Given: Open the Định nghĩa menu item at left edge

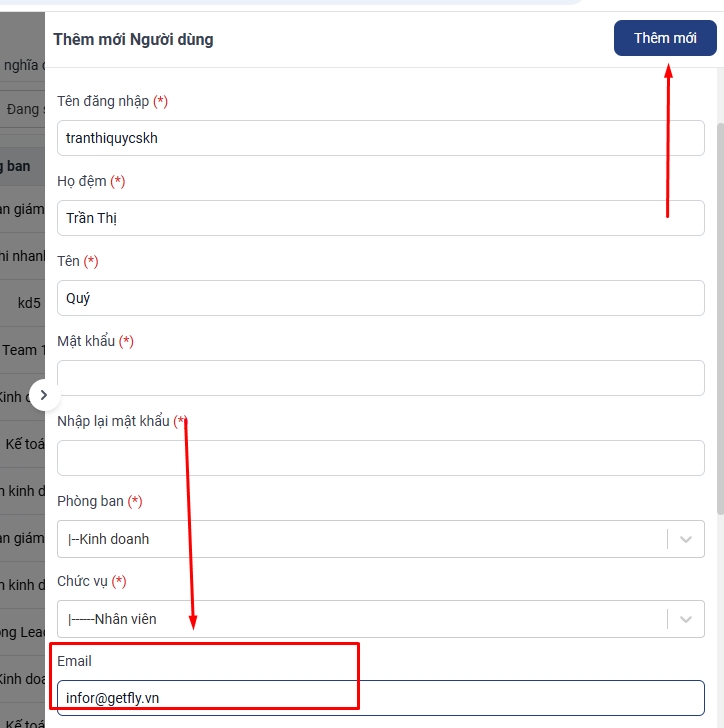Looking at the screenshot, I should pyautogui.click(x=22, y=65).
